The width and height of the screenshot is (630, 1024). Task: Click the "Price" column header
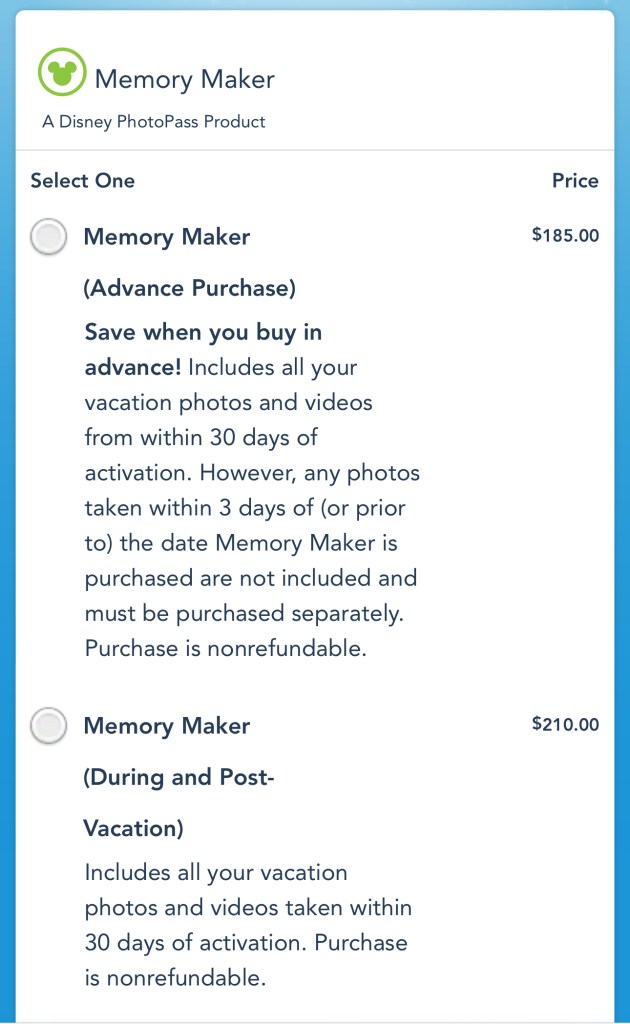pyautogui.click(x=575, y=181)
